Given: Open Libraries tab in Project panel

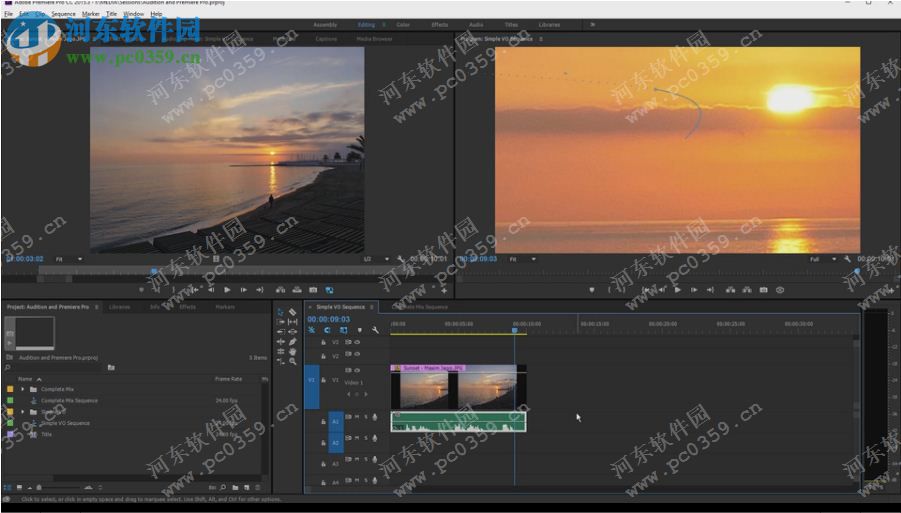Looking at the screenshot, I should pyautogui.click(x=120, y=307).
